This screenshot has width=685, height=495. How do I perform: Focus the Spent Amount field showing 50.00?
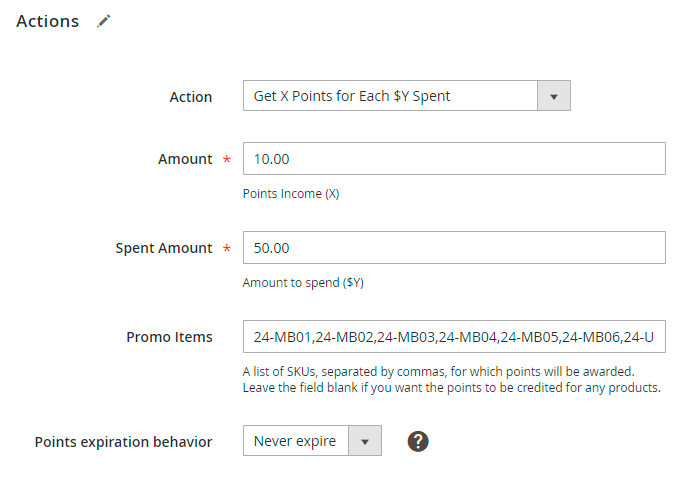click(x=453, y=248)
